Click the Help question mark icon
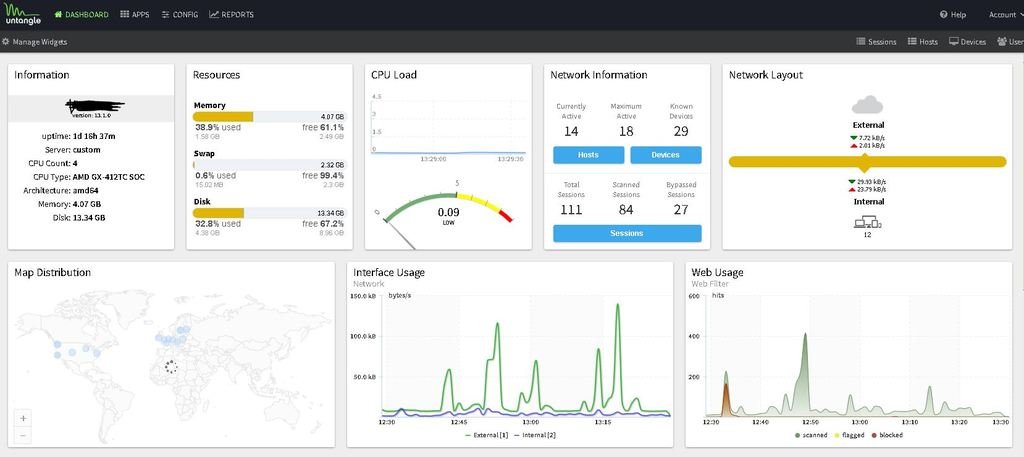The height and width of the screenshot is (457, 1024). (944, 15)
